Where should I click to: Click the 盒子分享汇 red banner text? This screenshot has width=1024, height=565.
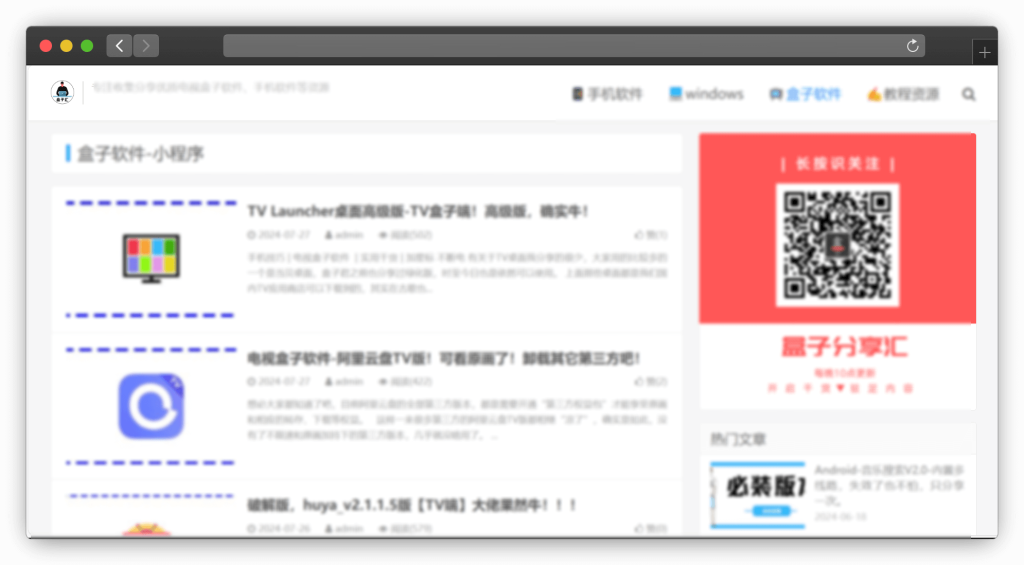844,347
